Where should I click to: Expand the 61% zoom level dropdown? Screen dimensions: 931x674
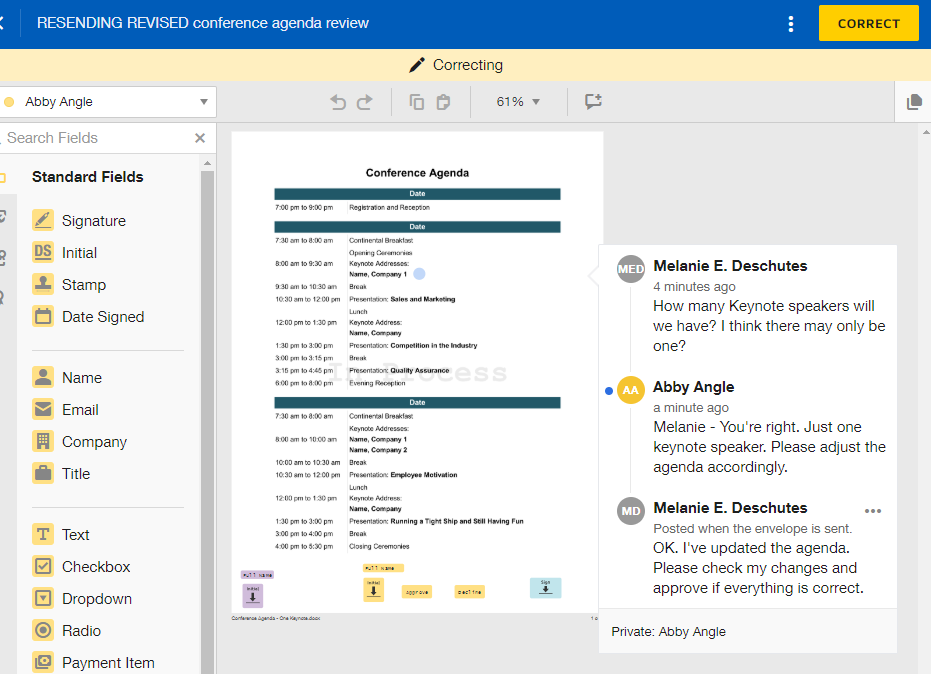point(518,102)
